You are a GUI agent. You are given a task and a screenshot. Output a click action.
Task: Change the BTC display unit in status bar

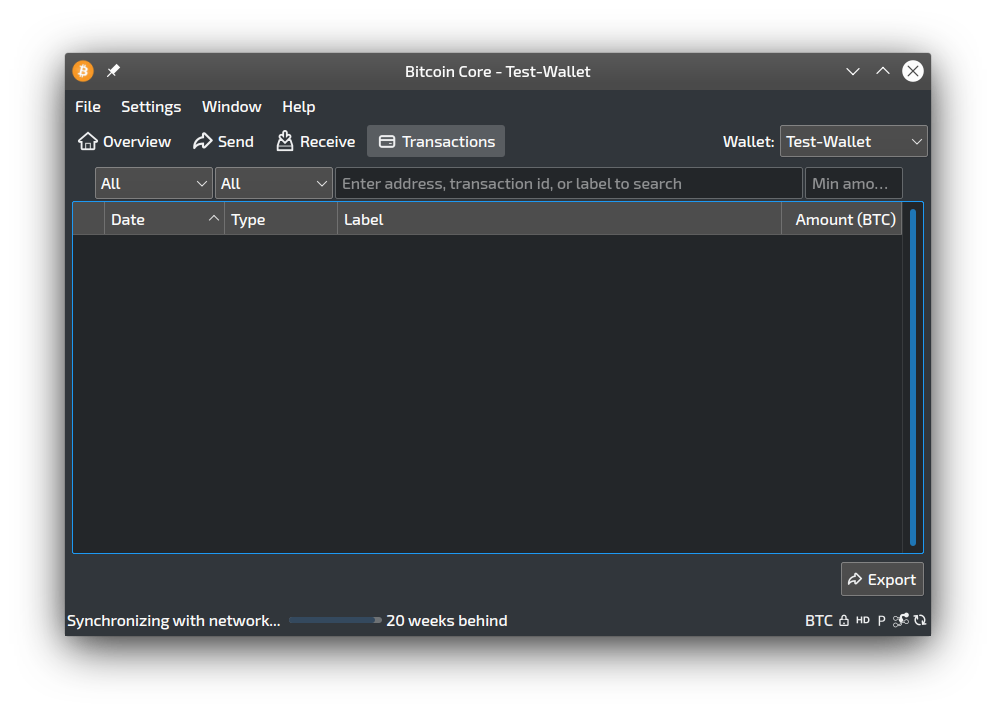coord(819,620)
